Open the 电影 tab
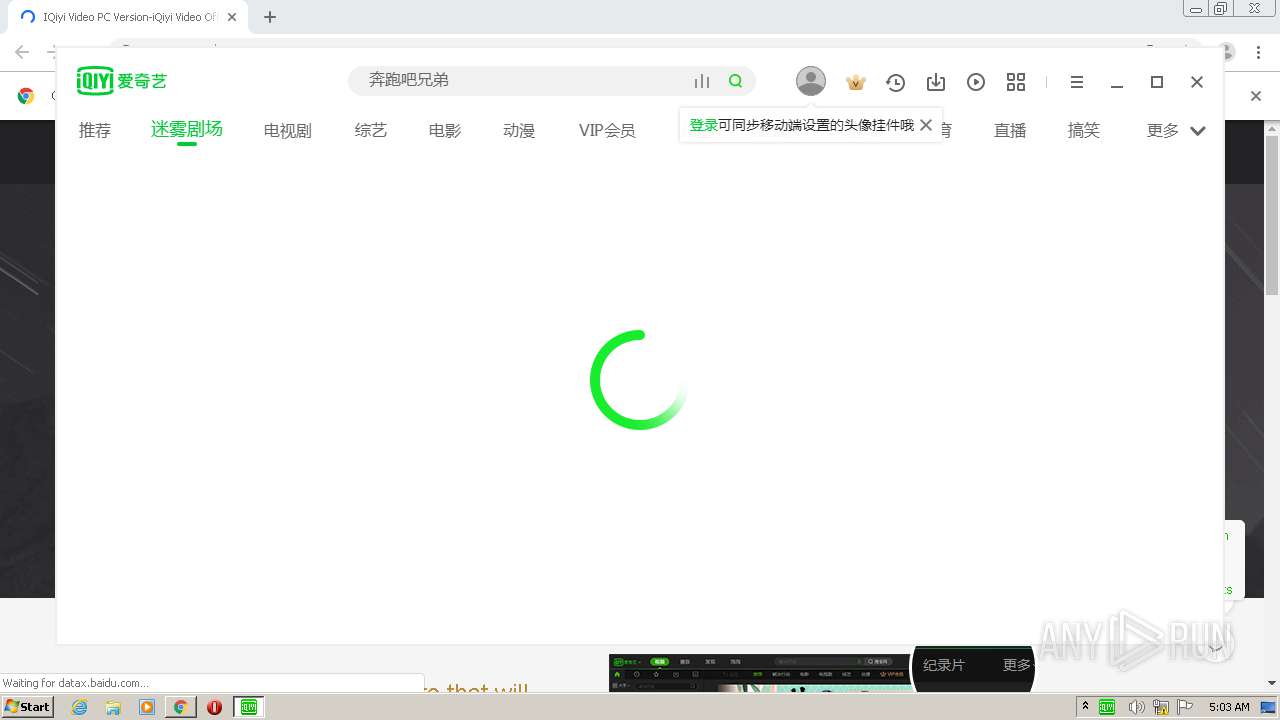This screenshot has height=720, width=1280. coord(445,130)
